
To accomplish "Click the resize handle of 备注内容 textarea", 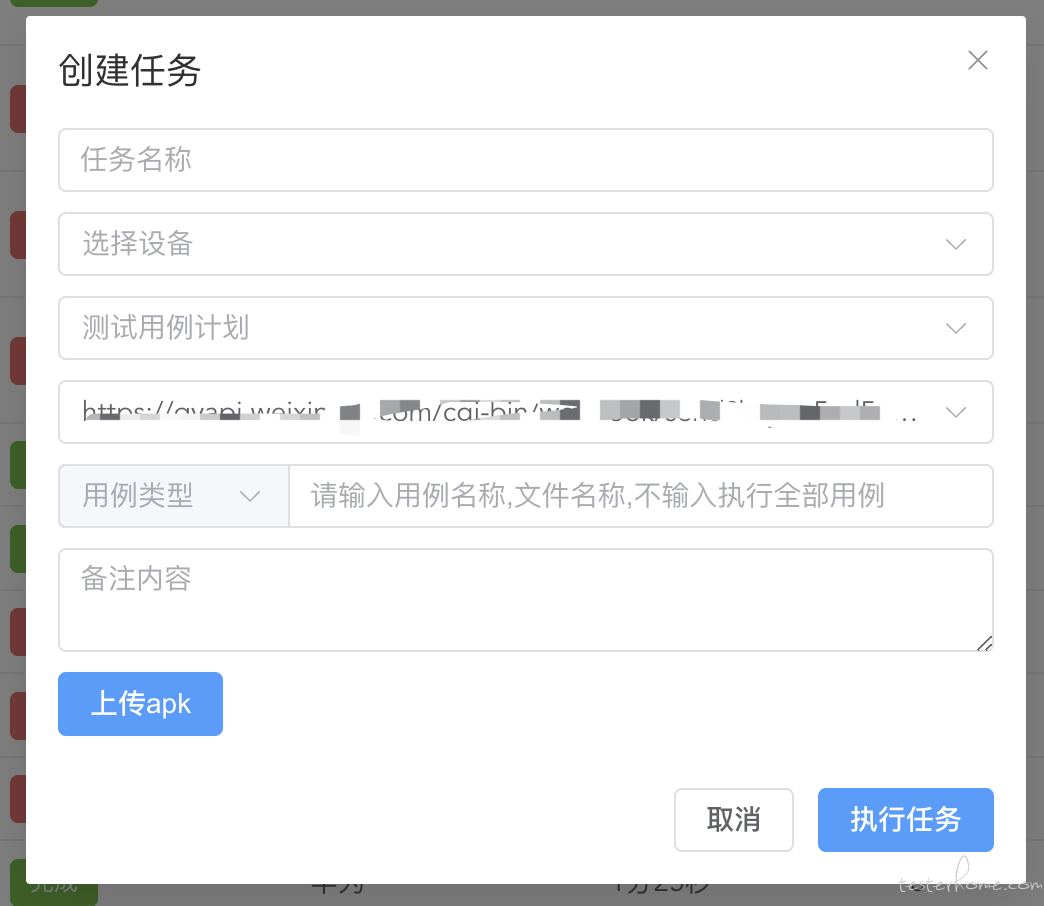I will [985, 643].
